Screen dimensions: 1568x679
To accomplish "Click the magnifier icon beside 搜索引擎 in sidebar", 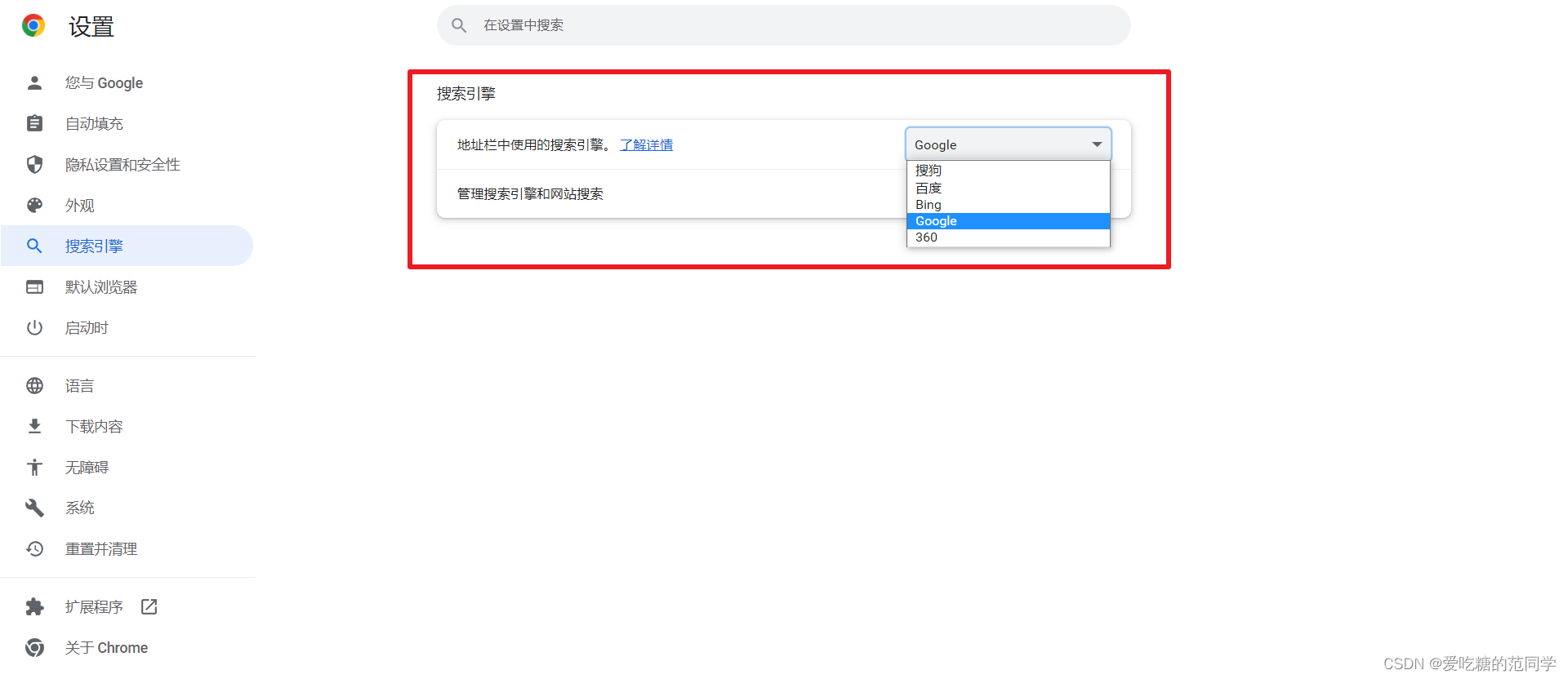I will 34,246.
